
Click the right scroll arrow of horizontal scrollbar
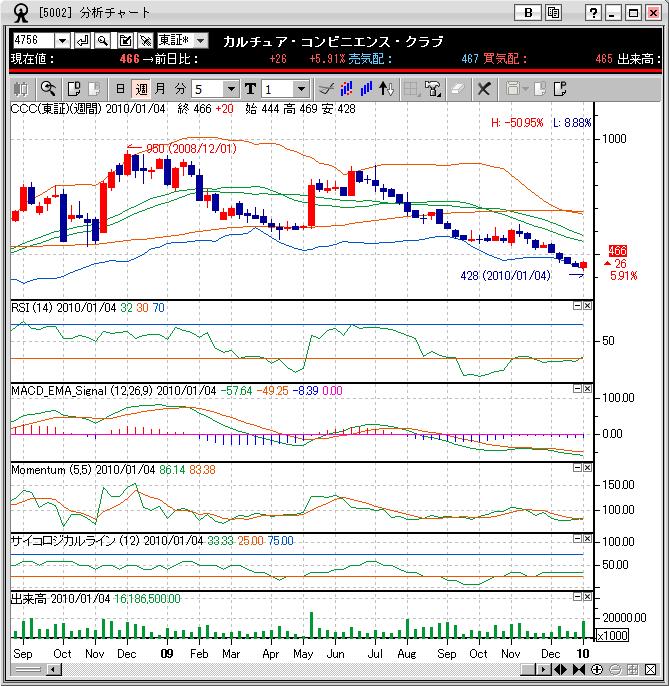tap(543, 669)
